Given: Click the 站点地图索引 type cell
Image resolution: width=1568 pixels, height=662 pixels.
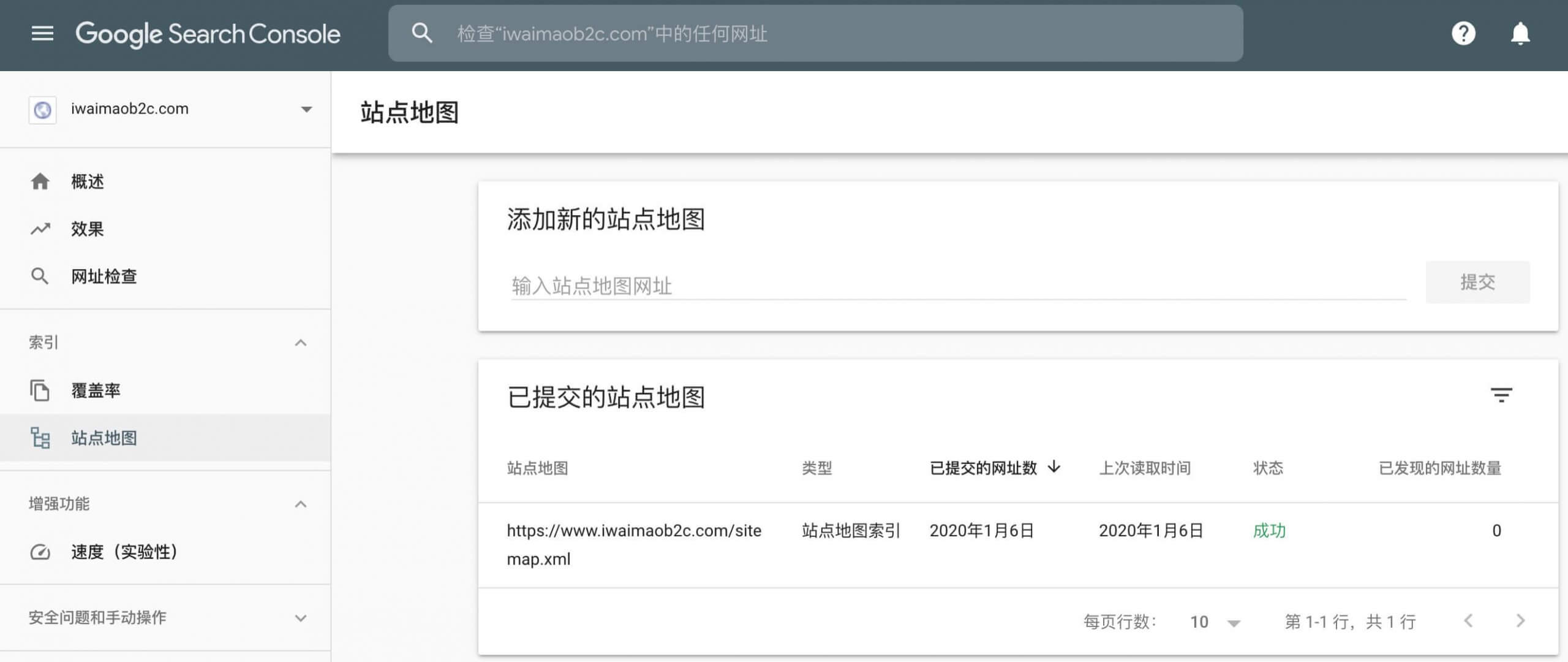Looking at the screenshot, I should (851, 530).
